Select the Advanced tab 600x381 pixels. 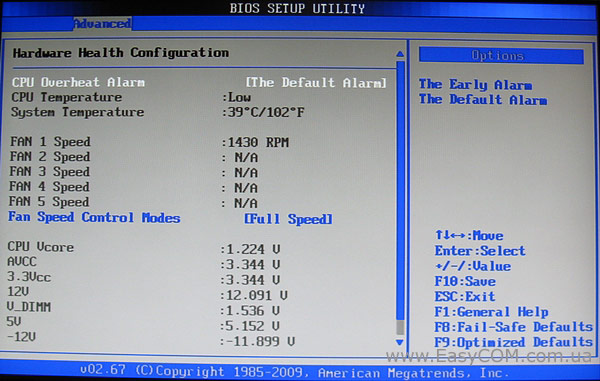pyautogui.click(x=102, y=24)
